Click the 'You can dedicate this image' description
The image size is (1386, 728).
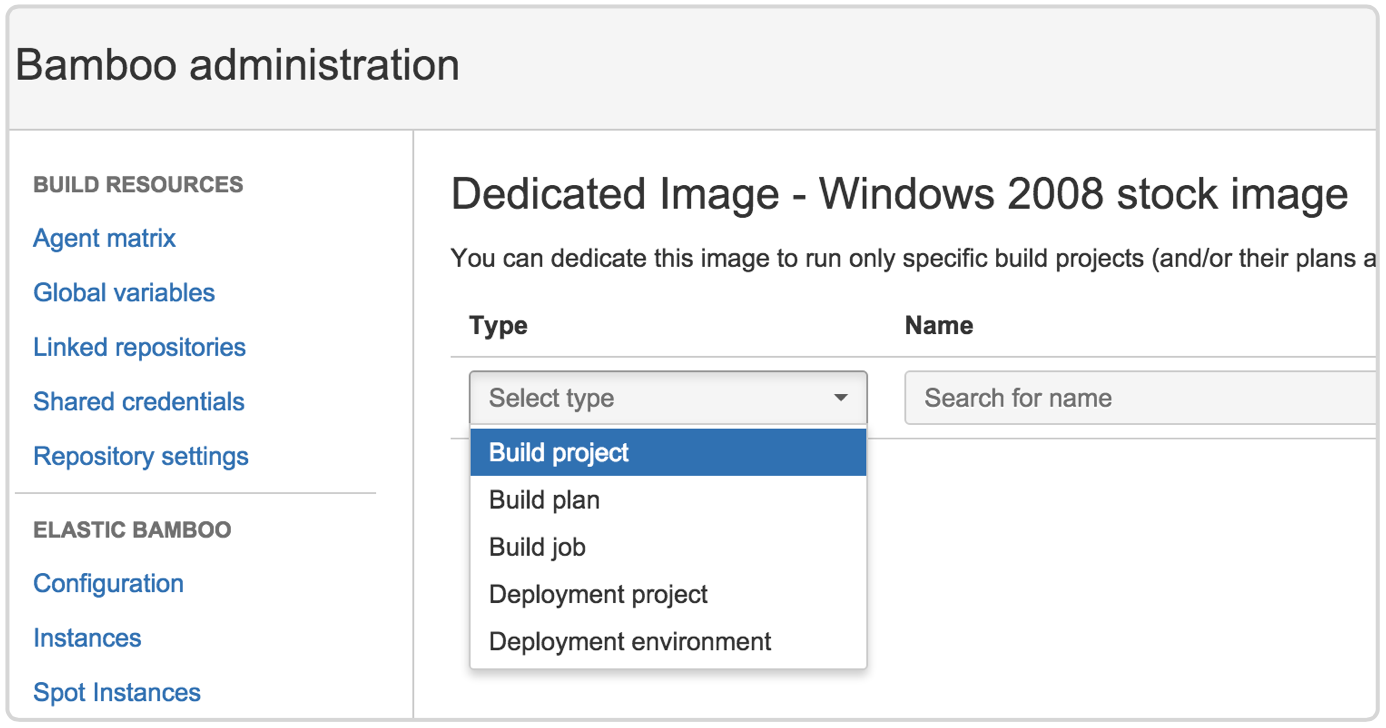pyautogui.click(x=913, y=259)
